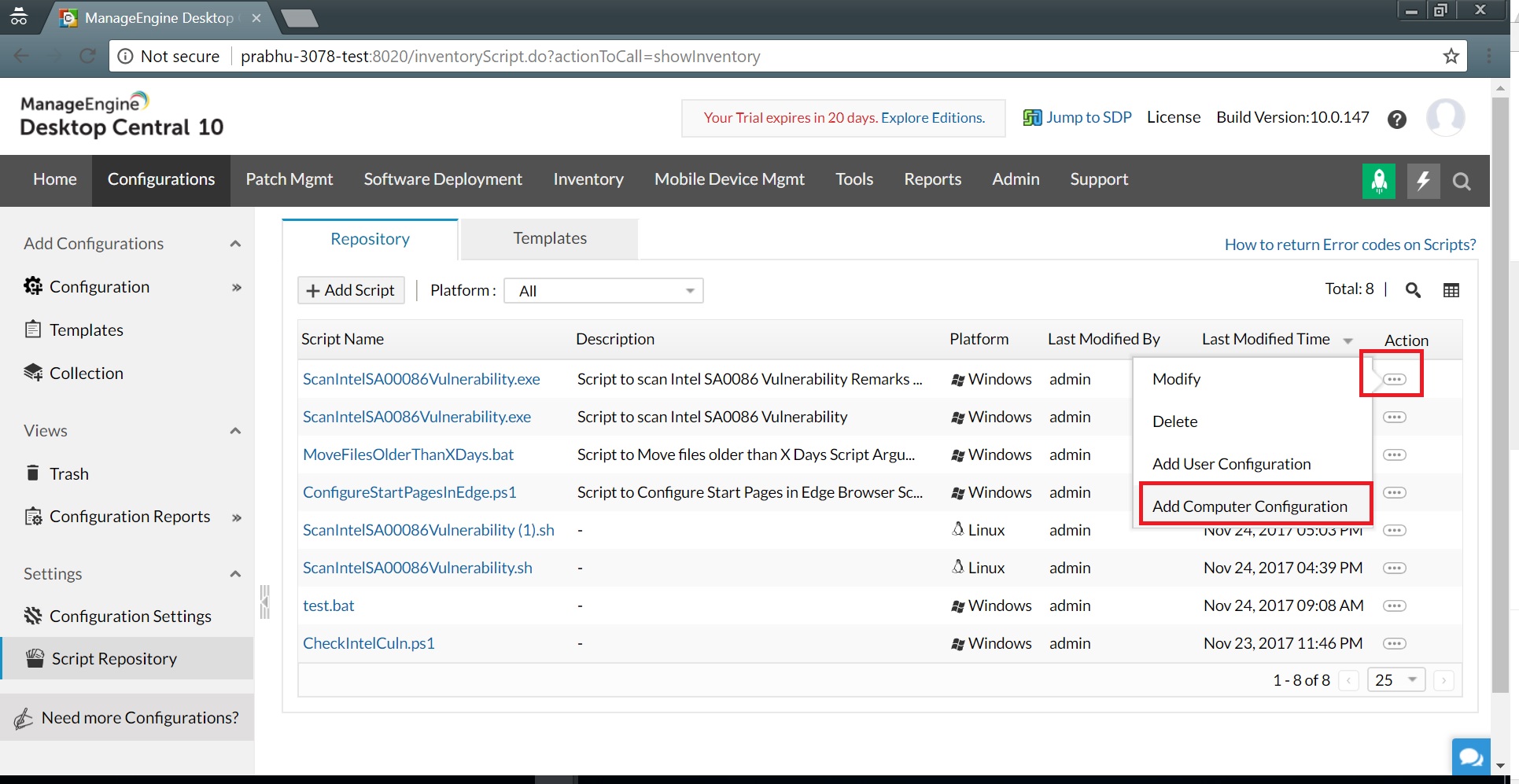Collapse the Add Configurations section
This screenshot has height=784, width=1519.
(235, 244)
